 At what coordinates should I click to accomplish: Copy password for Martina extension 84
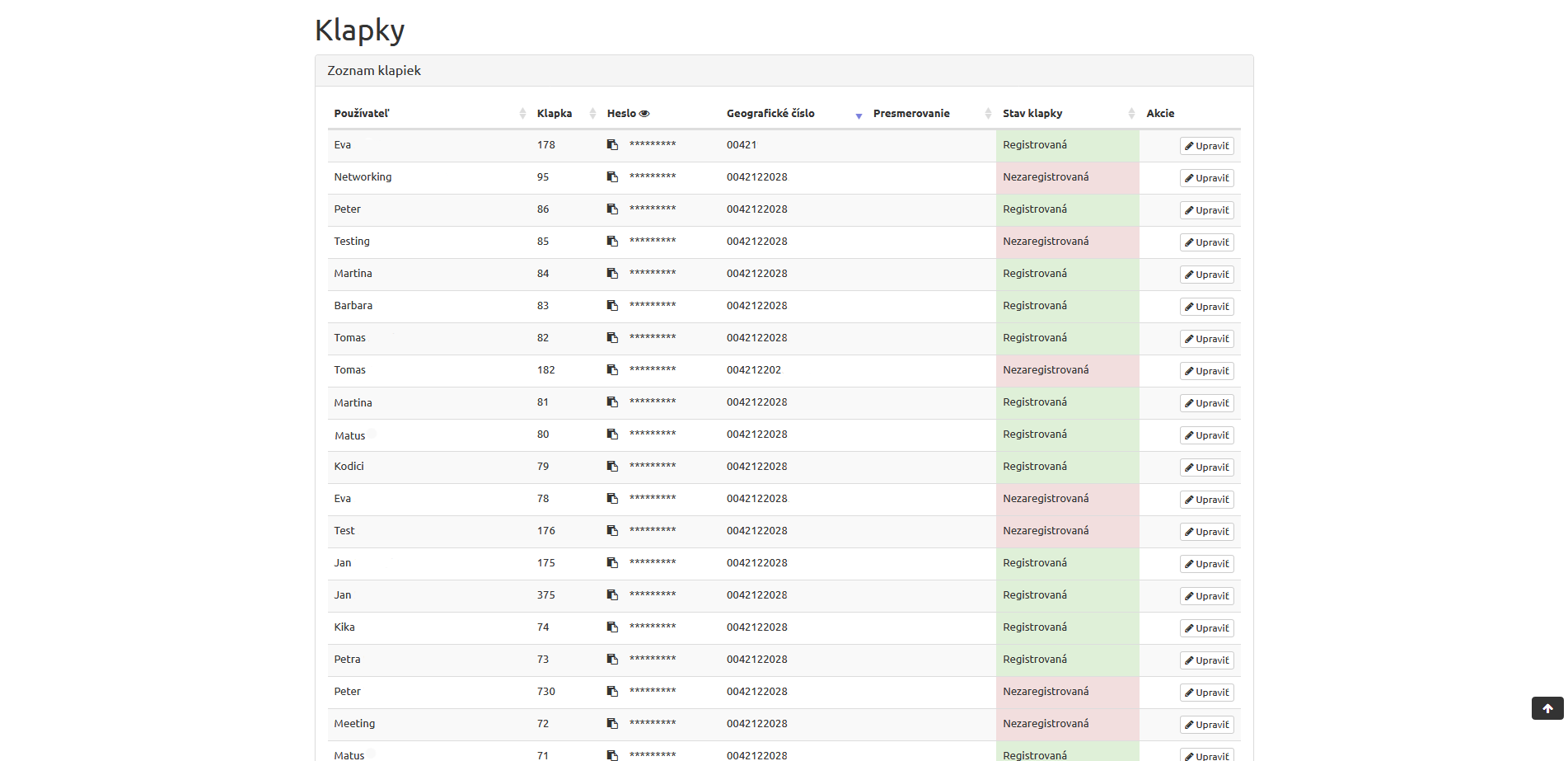(612, 274)
